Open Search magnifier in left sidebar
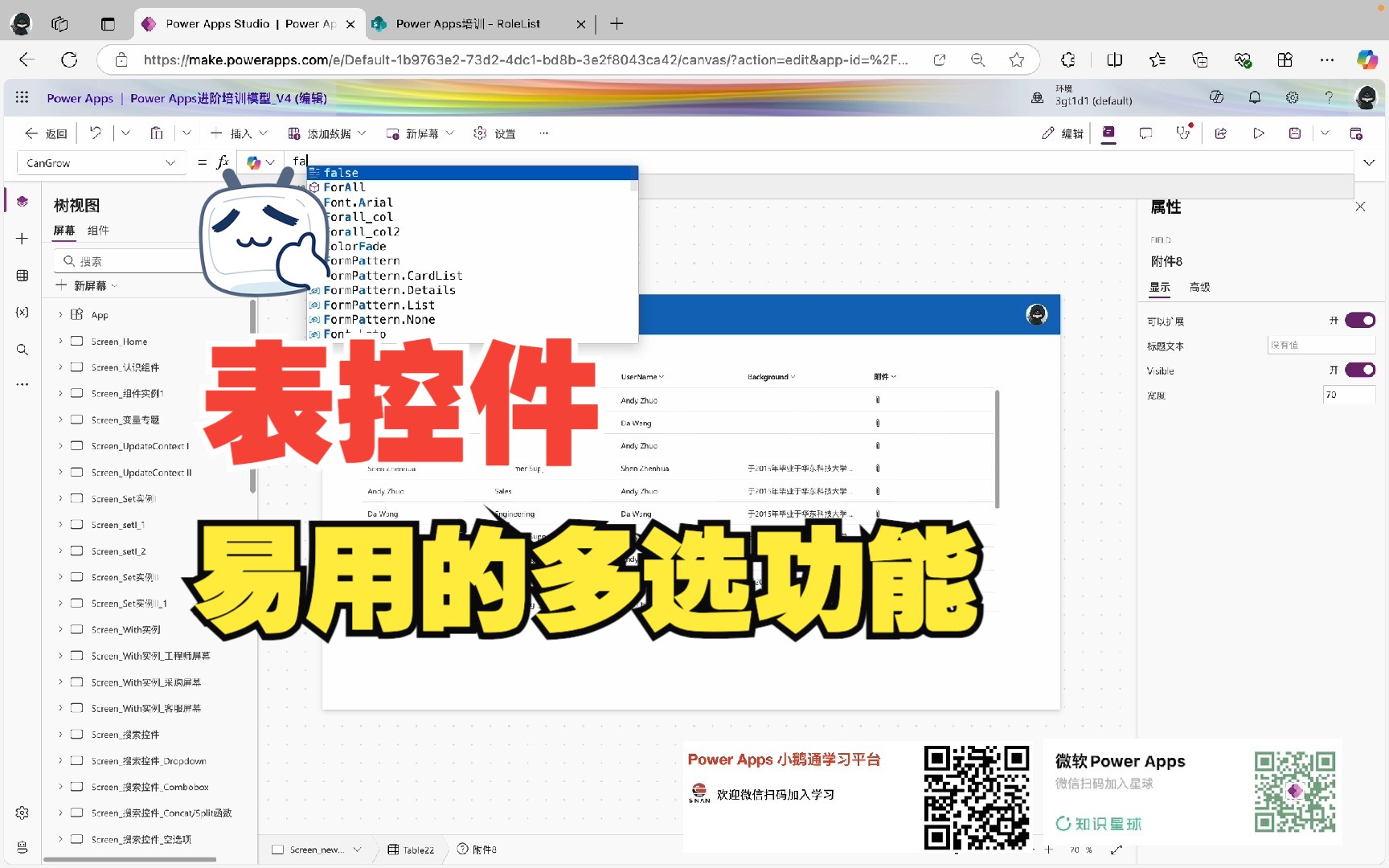 pyautogui.click(x=23, y=350)
